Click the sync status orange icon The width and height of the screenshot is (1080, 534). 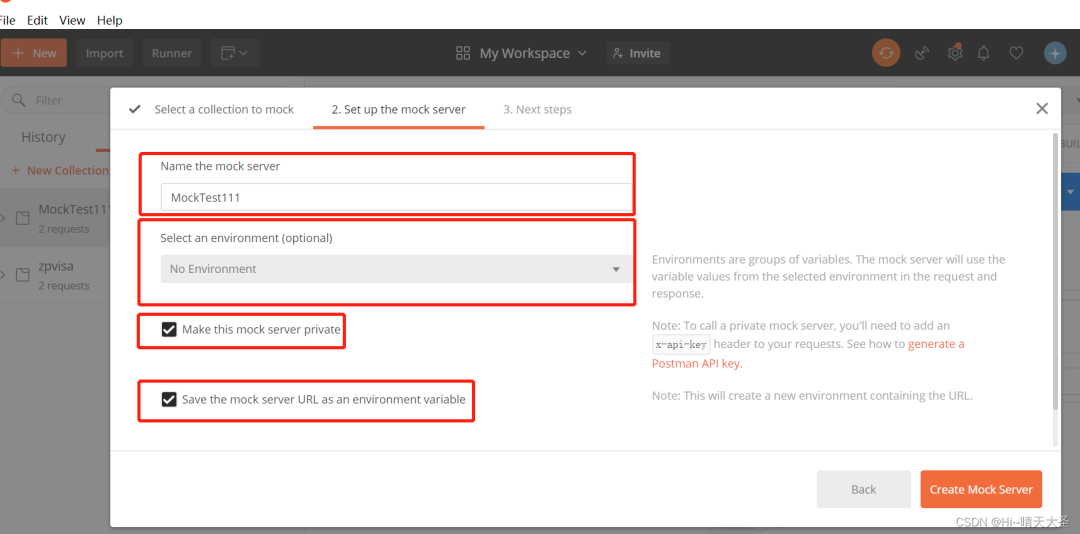(886, 53)
